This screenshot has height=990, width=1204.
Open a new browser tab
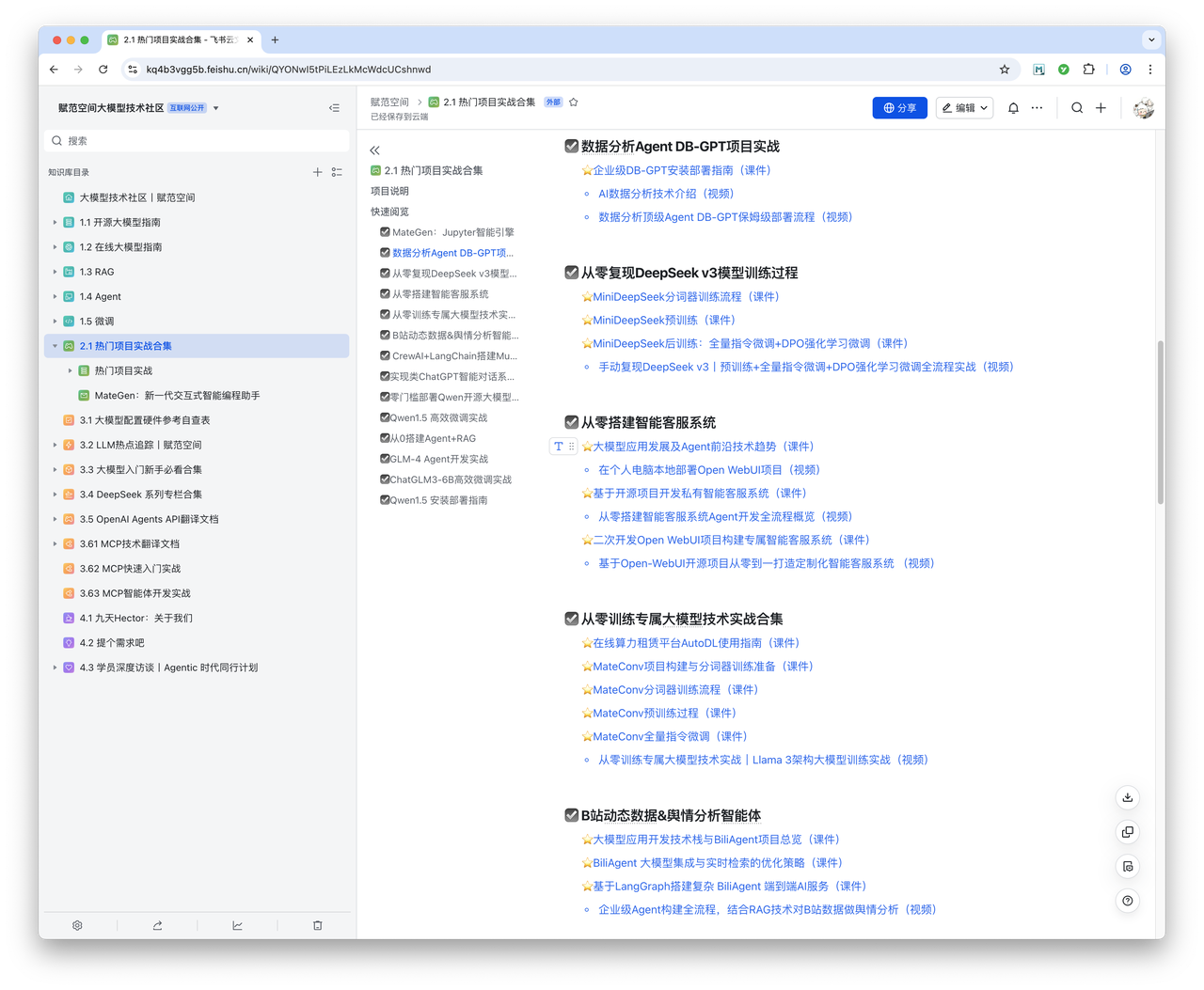coord(275,40)
